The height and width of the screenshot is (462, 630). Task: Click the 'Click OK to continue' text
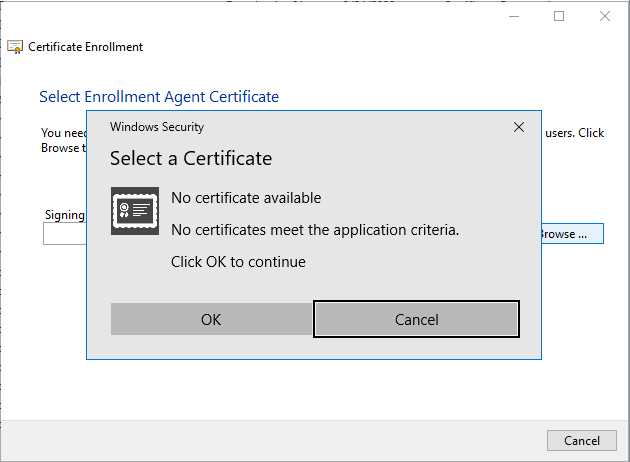pos(238,262)
